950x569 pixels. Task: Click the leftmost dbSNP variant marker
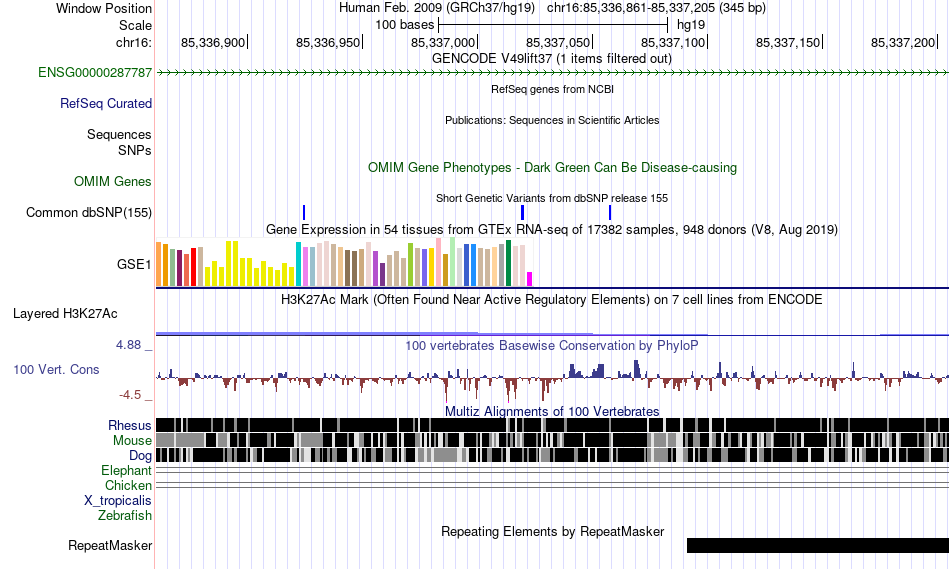(x=304, y=213)
